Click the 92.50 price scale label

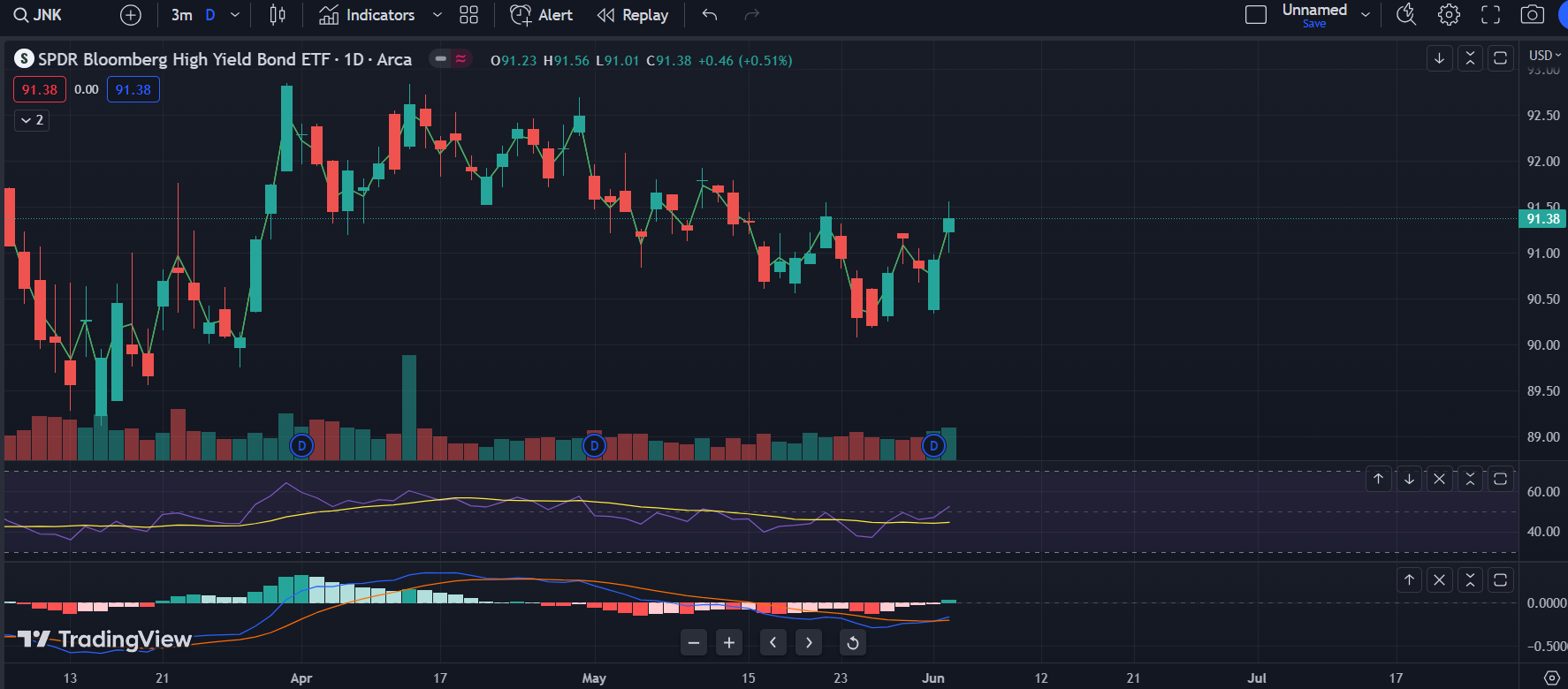point(1543,116)
